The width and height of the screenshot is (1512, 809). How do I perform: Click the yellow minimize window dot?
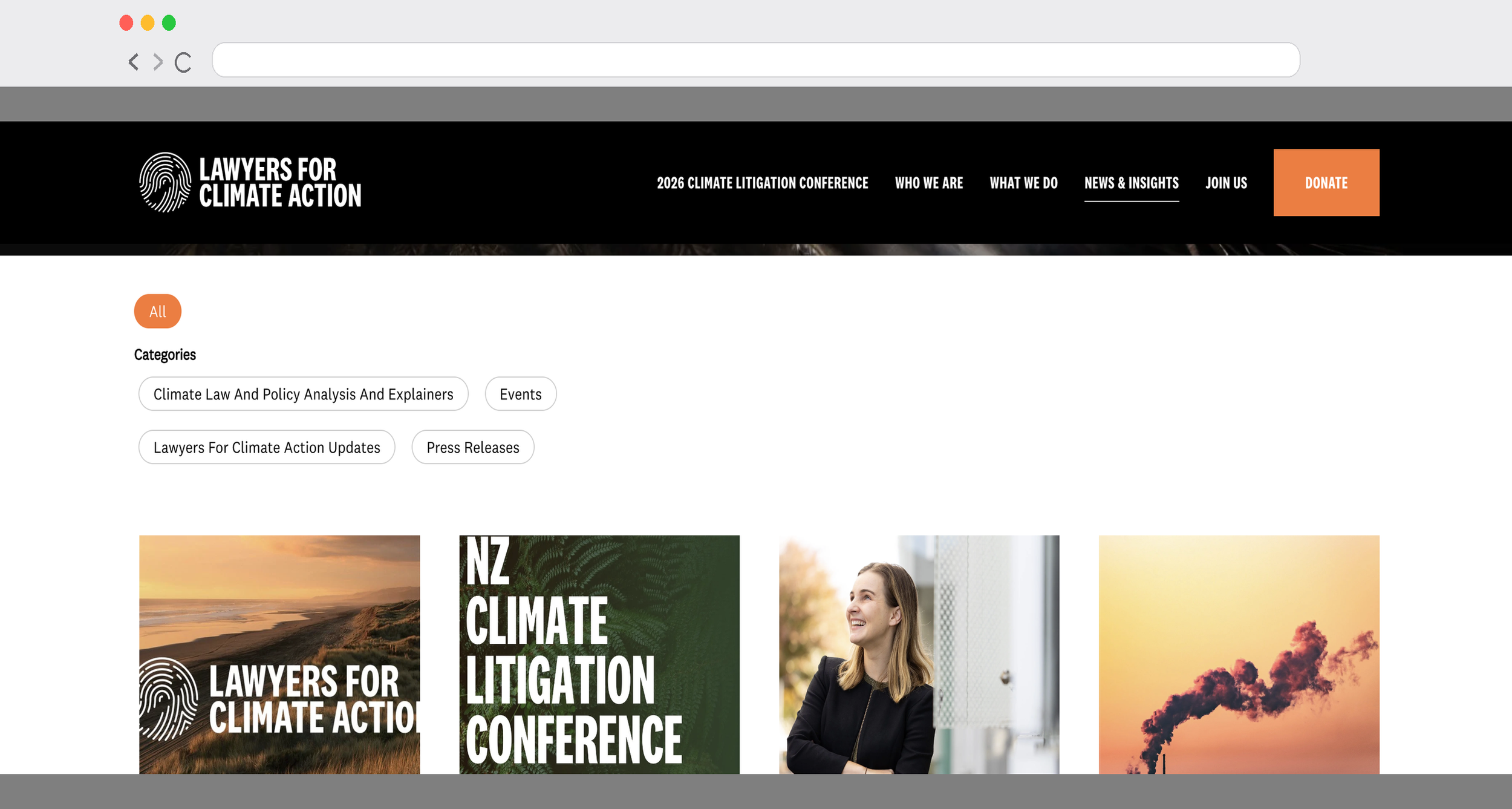[x=148, y=23]
